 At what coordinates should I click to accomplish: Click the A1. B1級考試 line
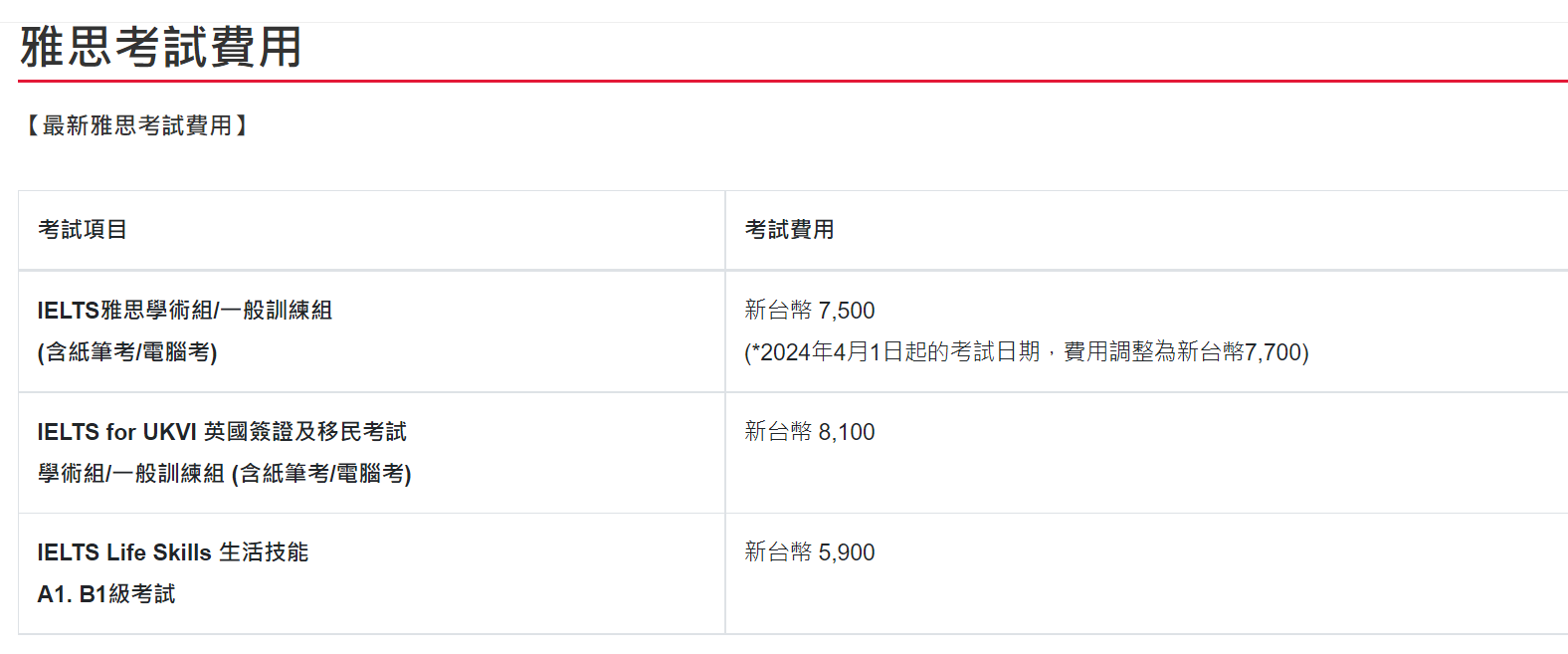[x=106, y=594]
